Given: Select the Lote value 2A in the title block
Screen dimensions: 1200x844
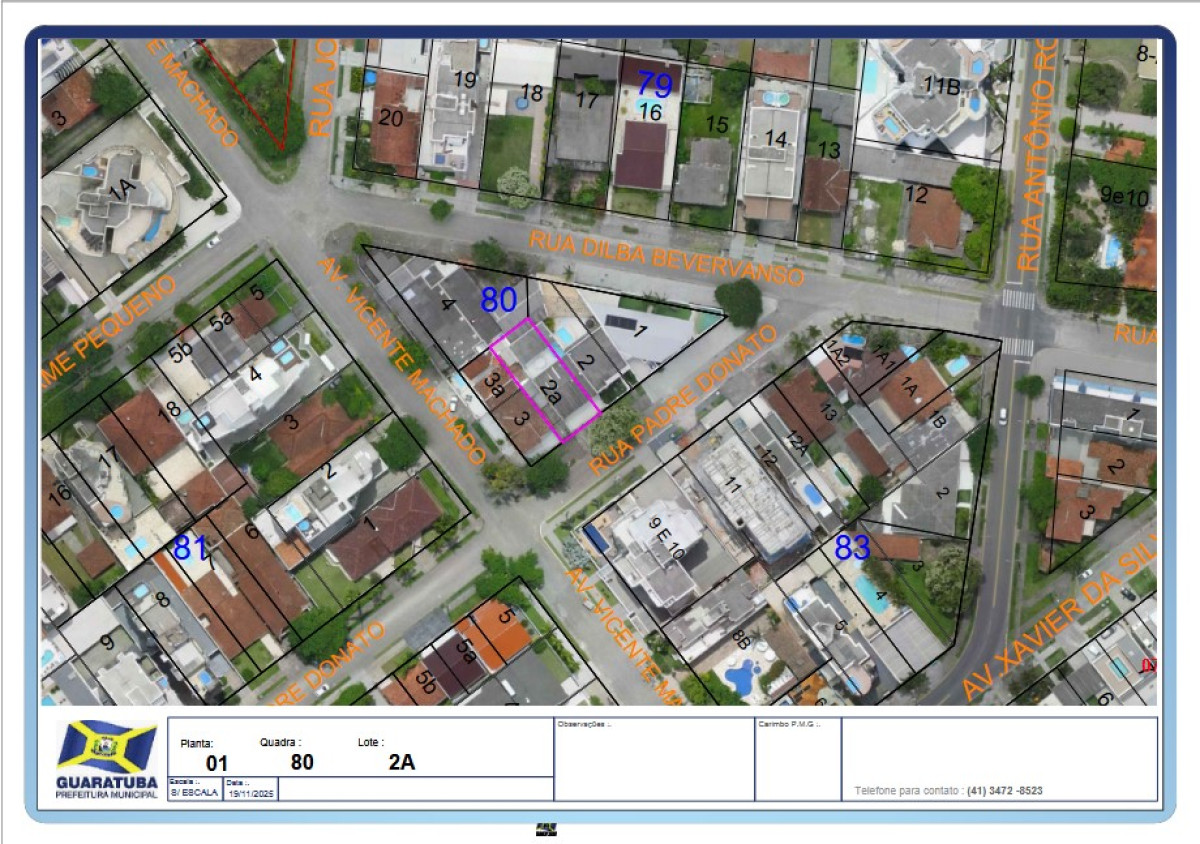Looking at the screenshot, I should click(402, 763).
